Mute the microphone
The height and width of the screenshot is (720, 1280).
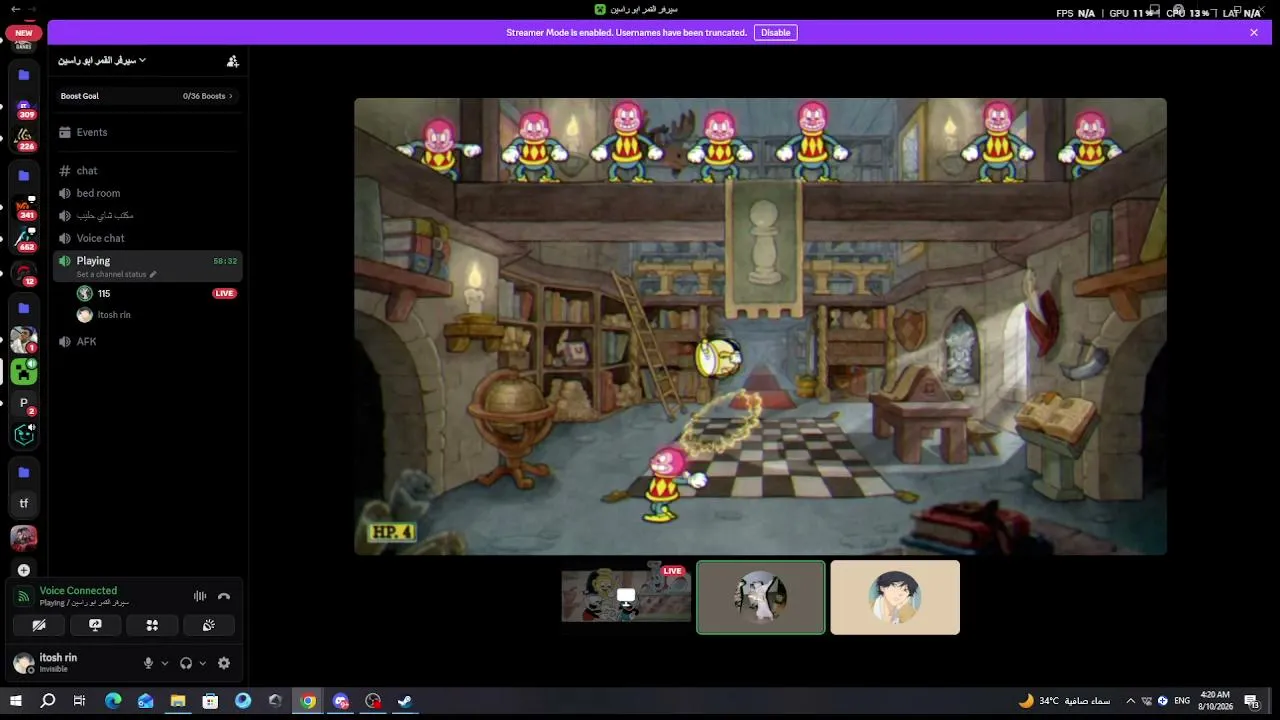click(x=148, y=663)
